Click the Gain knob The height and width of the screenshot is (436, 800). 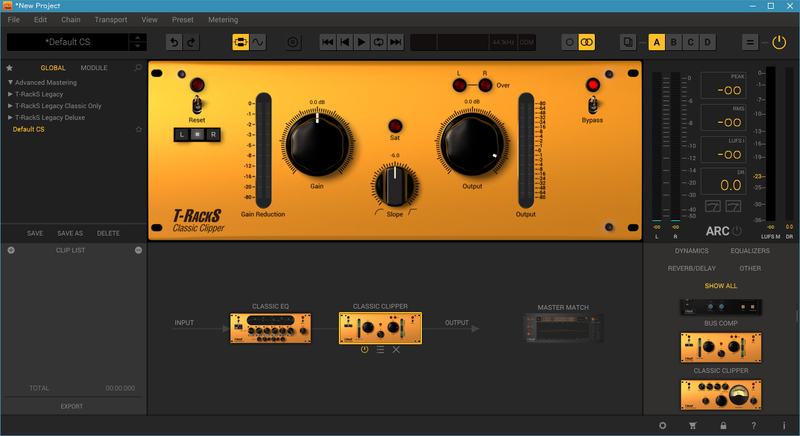point(317,145)
